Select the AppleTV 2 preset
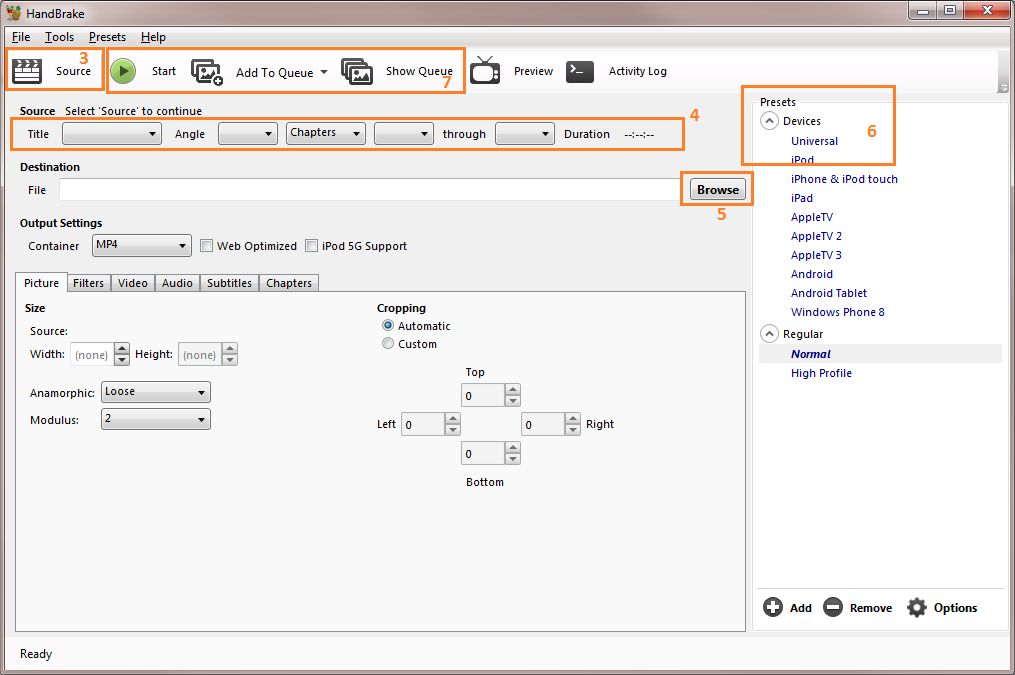This screenshot has height=675, width=1015. point(816,236)
